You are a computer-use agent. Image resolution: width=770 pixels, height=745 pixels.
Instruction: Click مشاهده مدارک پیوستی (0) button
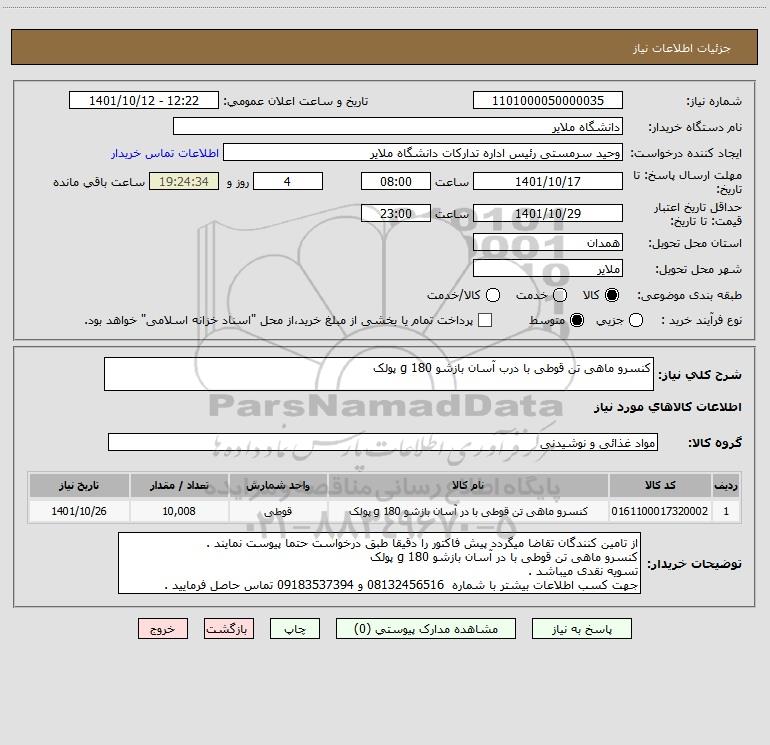point(426,629)
